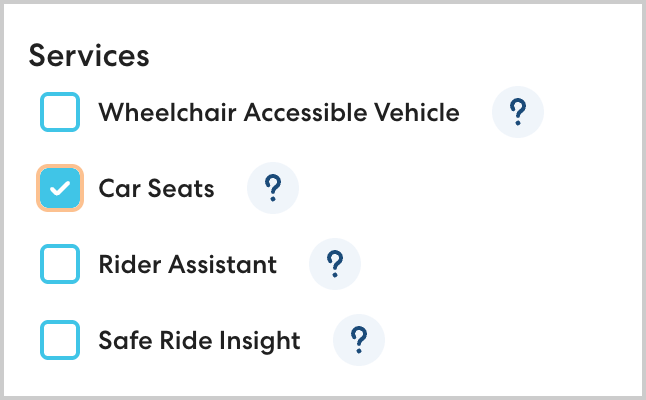The height and width of the screenshot is (400, 646).
Task: Enable the Wheelchair Accessible Vehicle checkbox
Action: [60, 113]
